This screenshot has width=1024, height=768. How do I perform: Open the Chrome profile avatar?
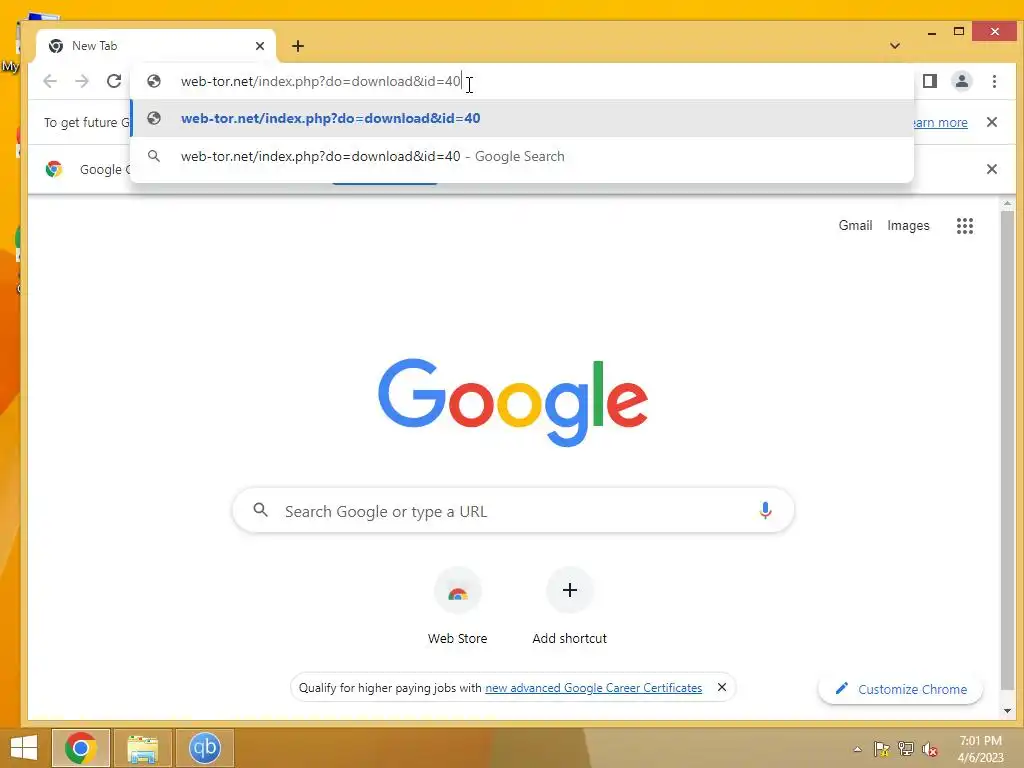(x=962, y=81)
